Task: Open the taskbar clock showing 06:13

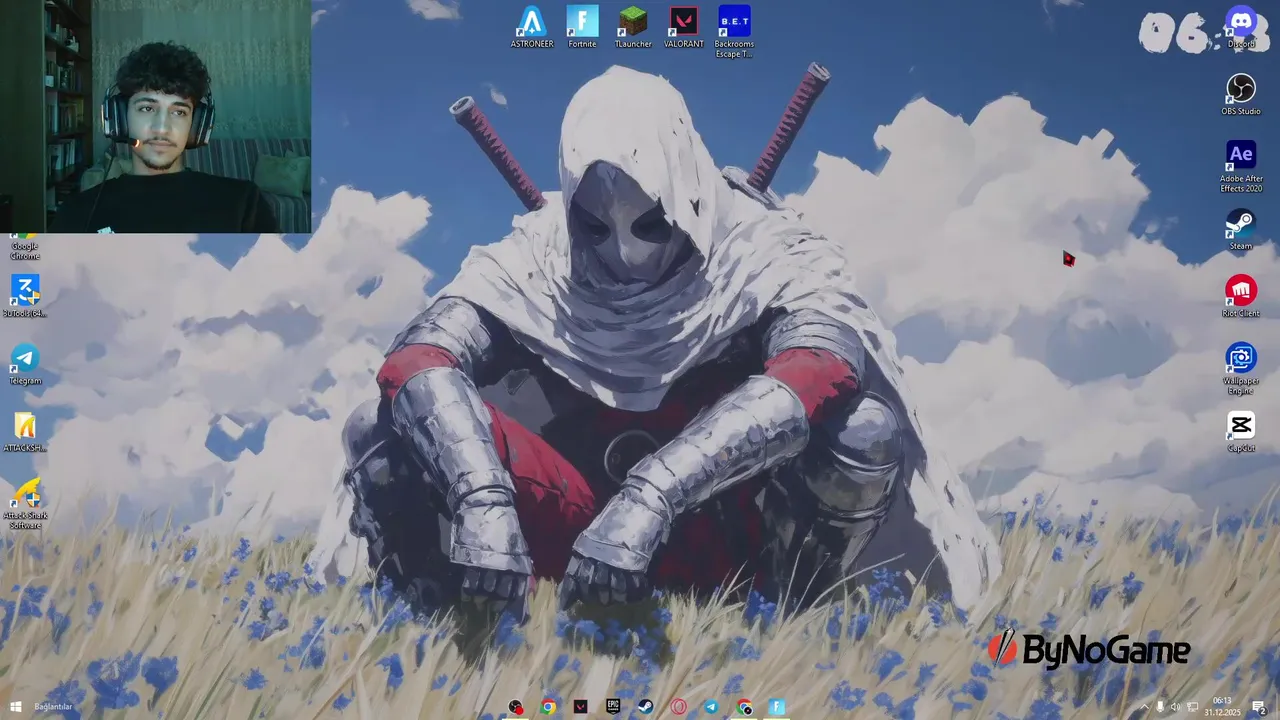Action: click(1222, 707)
